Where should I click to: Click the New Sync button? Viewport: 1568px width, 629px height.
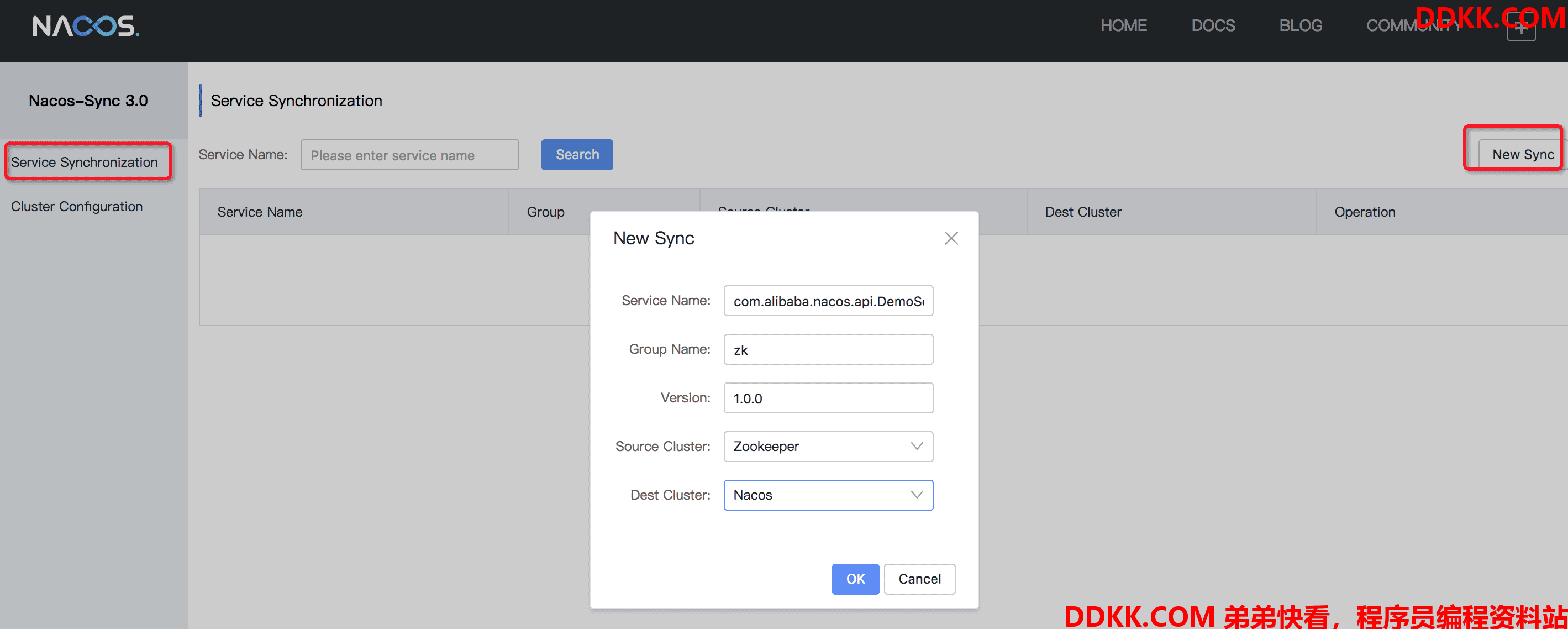(1522, 155)
